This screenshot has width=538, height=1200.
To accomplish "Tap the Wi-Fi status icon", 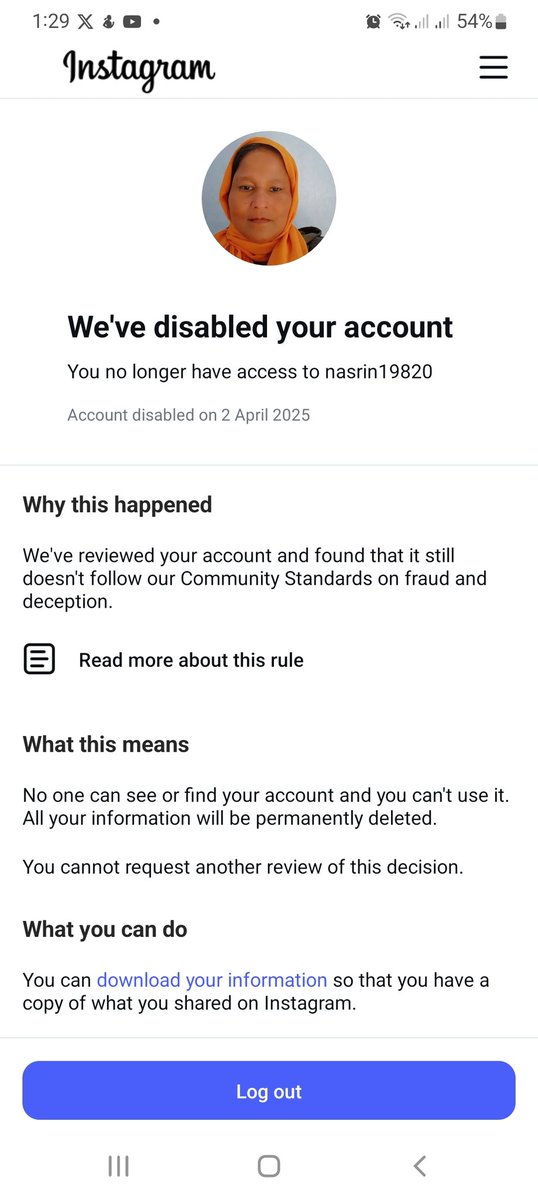I will [400, 21].
